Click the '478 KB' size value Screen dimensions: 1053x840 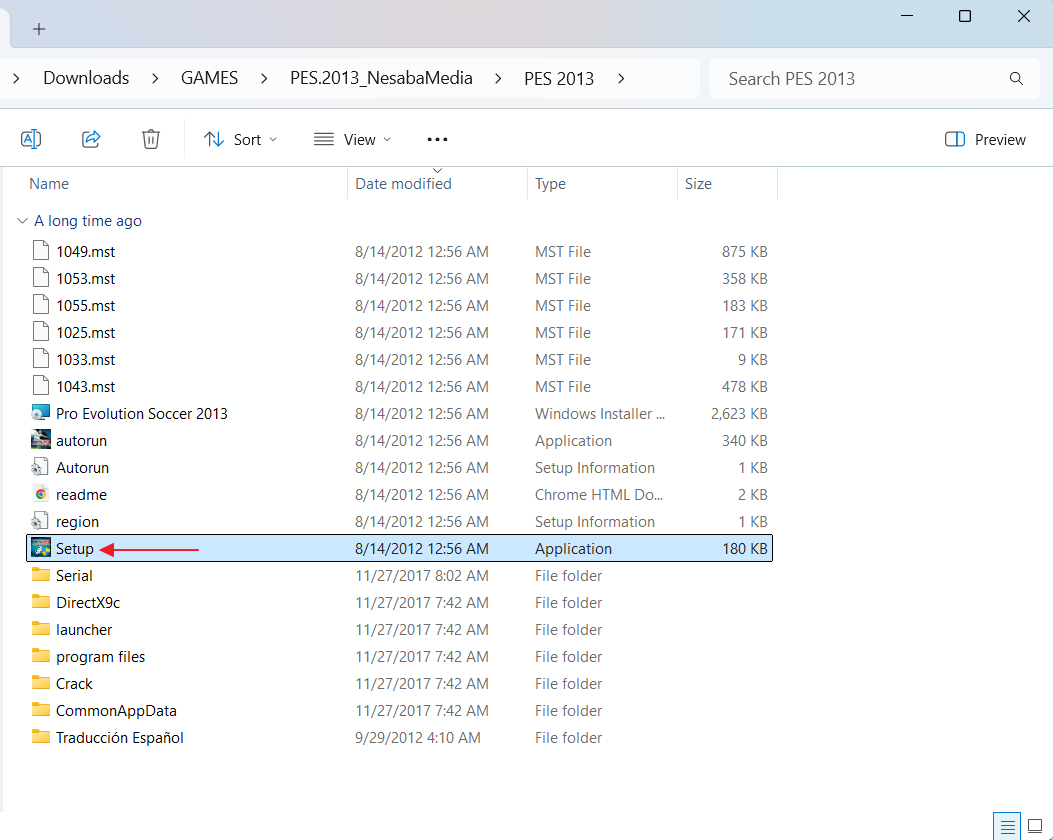745,387
